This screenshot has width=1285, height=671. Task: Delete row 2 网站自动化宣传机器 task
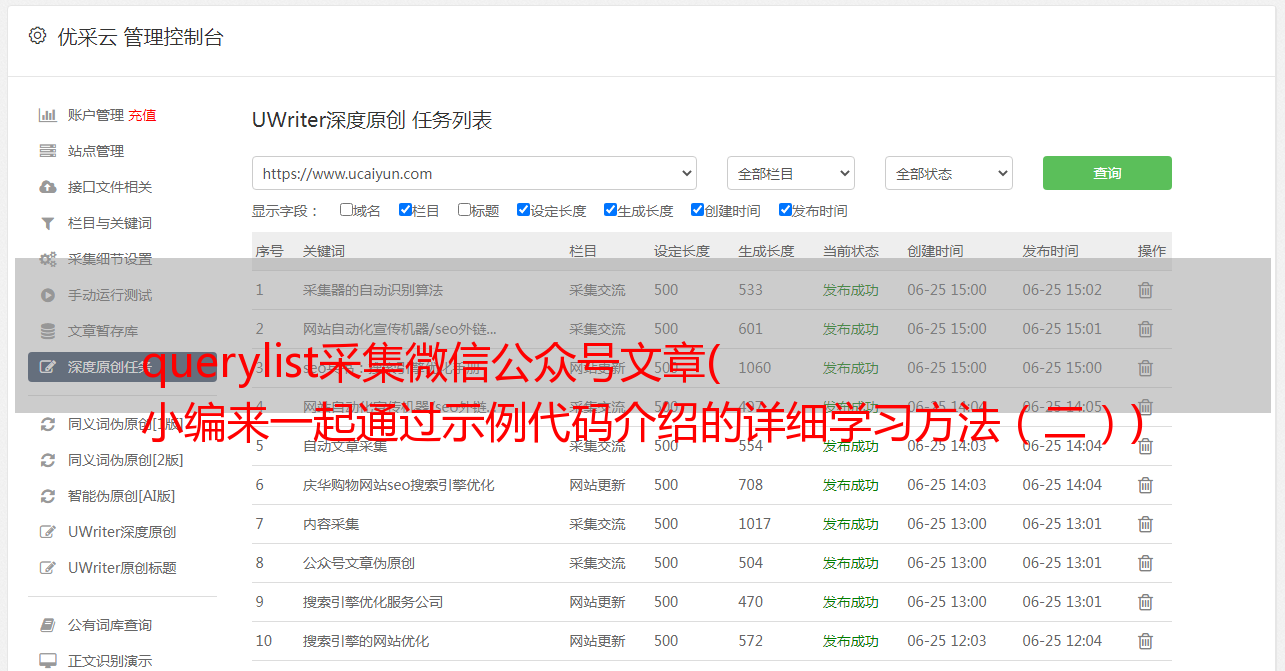click(1145, 329)
